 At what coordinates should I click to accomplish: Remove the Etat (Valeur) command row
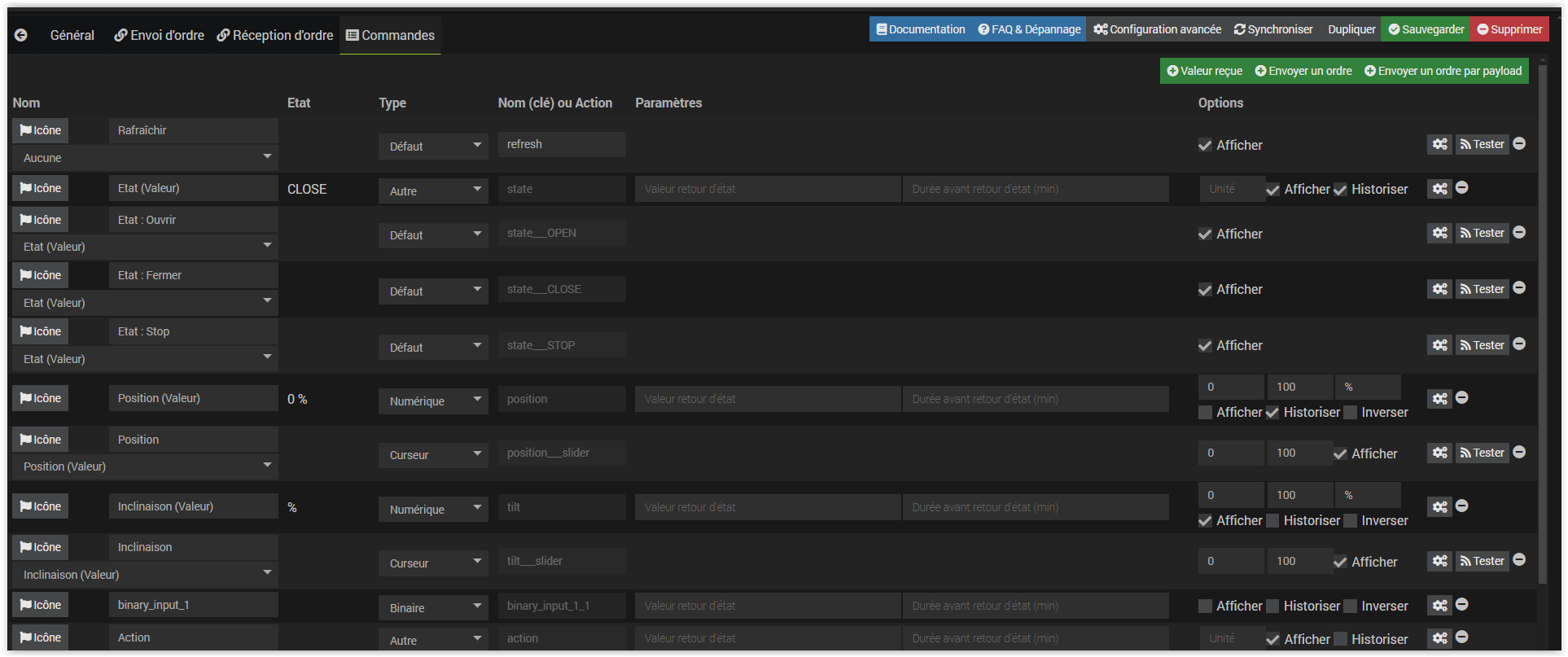tap(1461, 188)
